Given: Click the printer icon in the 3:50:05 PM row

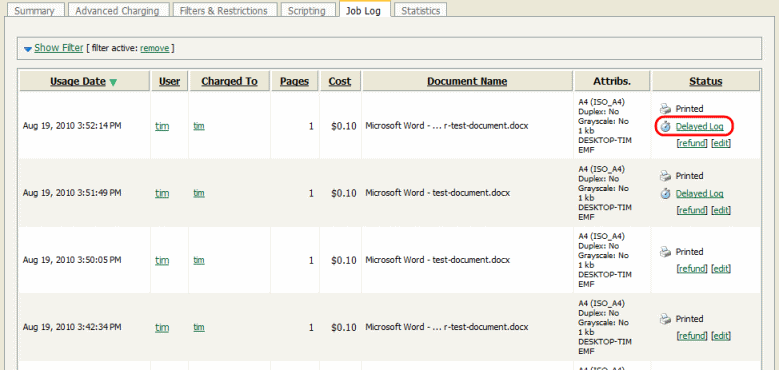Looking at the screenshot, I should tap(665, 252).
